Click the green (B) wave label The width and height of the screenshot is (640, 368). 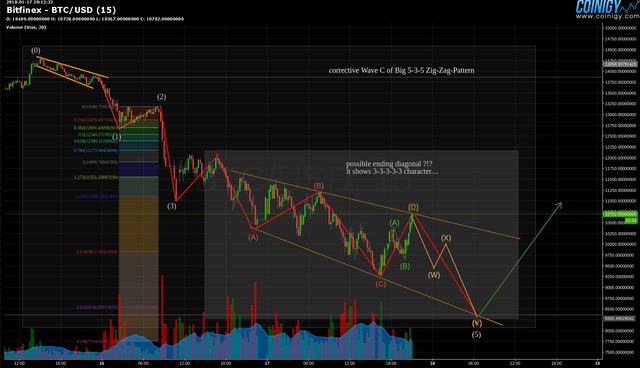point(405,266)
